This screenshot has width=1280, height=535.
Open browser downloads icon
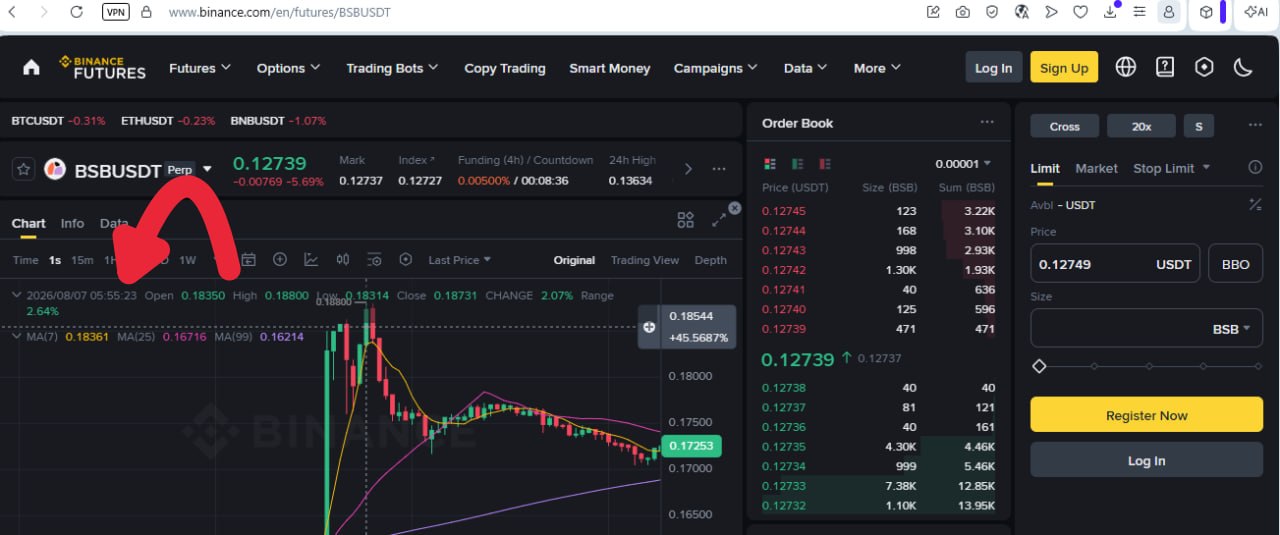click(x=1110, y=12)
